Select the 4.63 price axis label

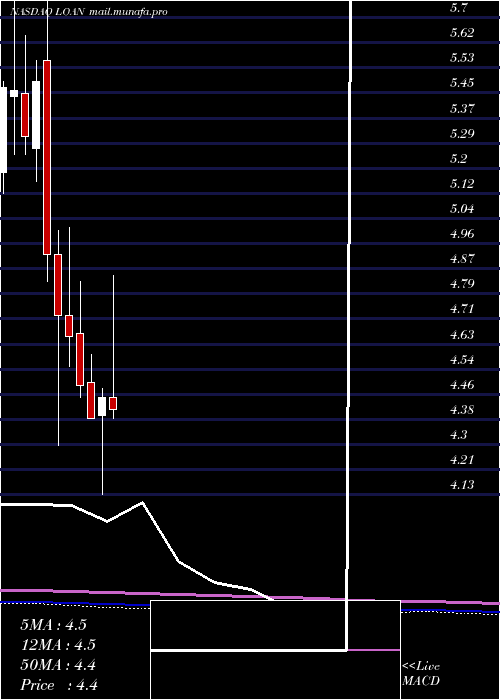coord(462,334)
